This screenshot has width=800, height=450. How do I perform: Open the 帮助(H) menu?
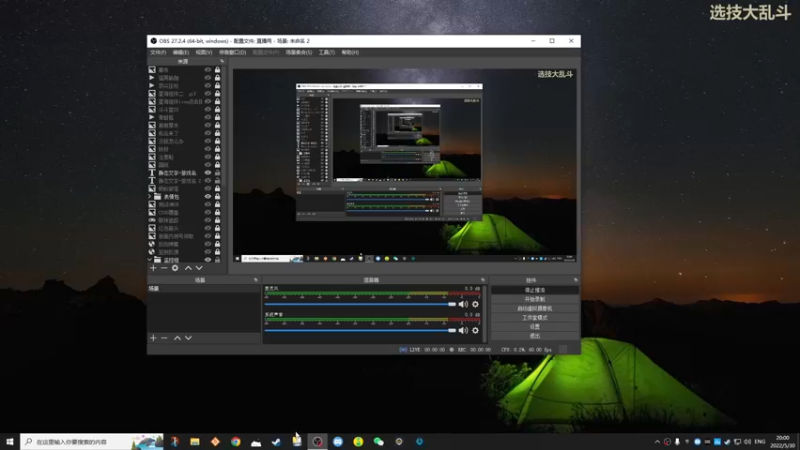(x=350, y=53)
